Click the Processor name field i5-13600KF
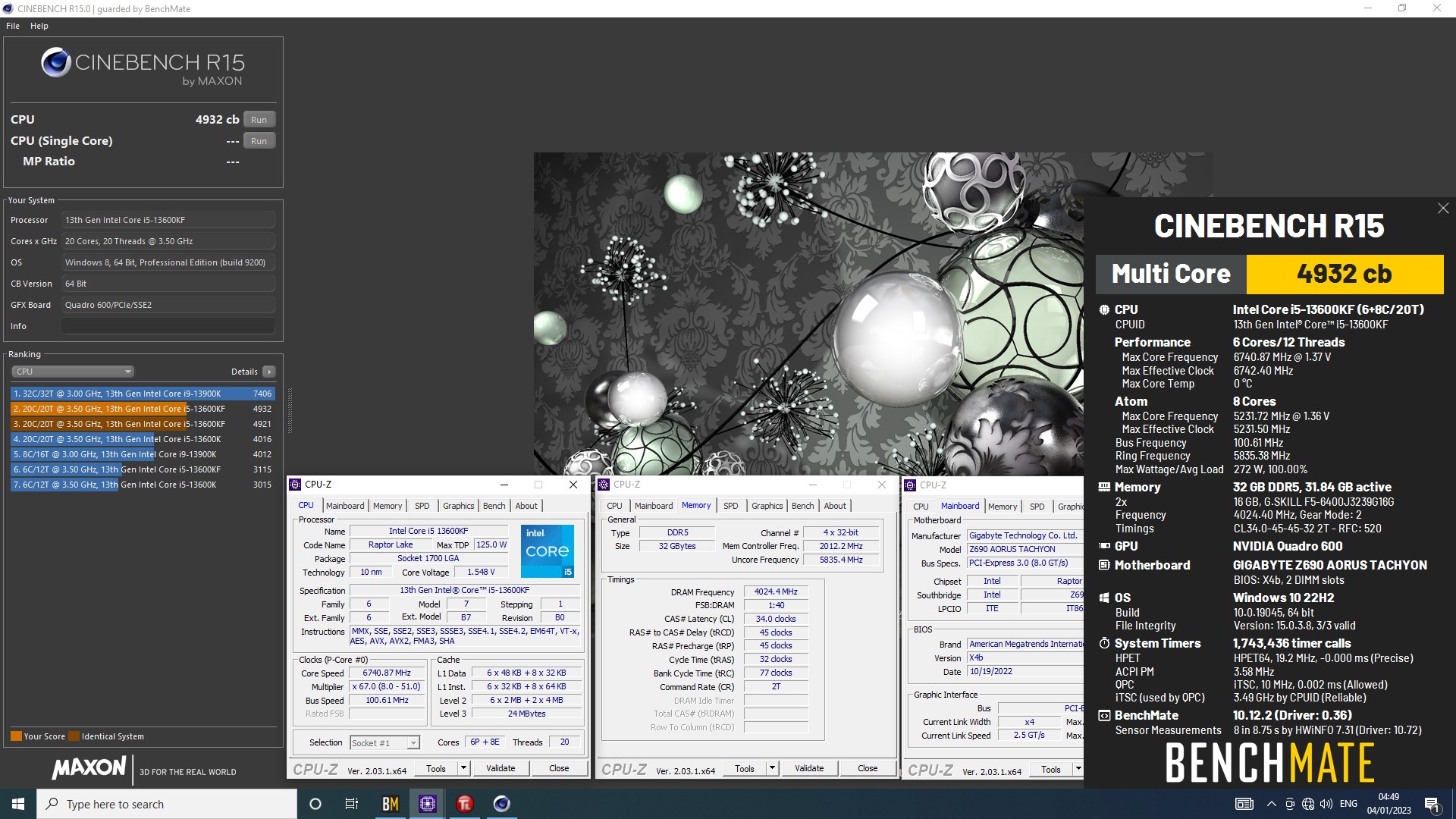 [x=168, y=220]
